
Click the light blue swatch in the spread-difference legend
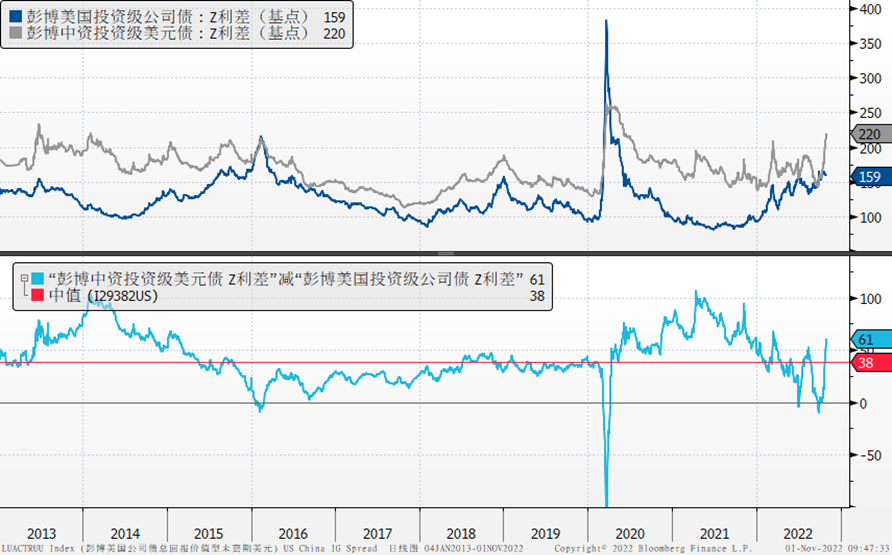(38, 279)
